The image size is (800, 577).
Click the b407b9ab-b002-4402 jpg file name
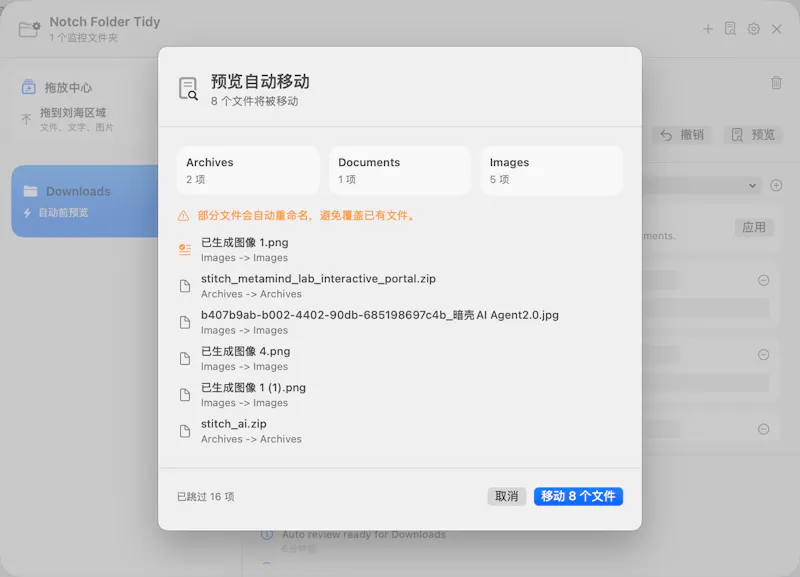pyautogui.click(x=380, y=315)
